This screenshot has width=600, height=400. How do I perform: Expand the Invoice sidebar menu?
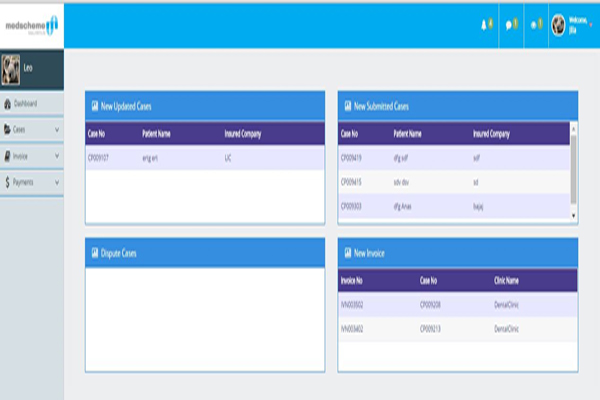click(32, 156)
